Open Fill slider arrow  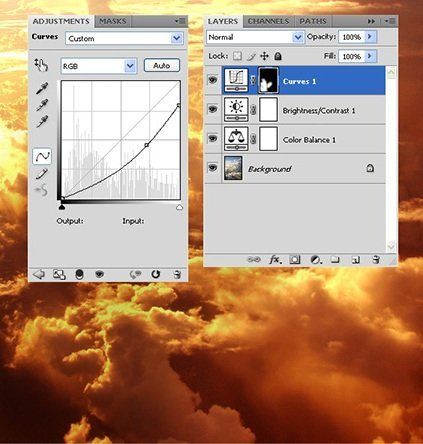coord(370,56)
